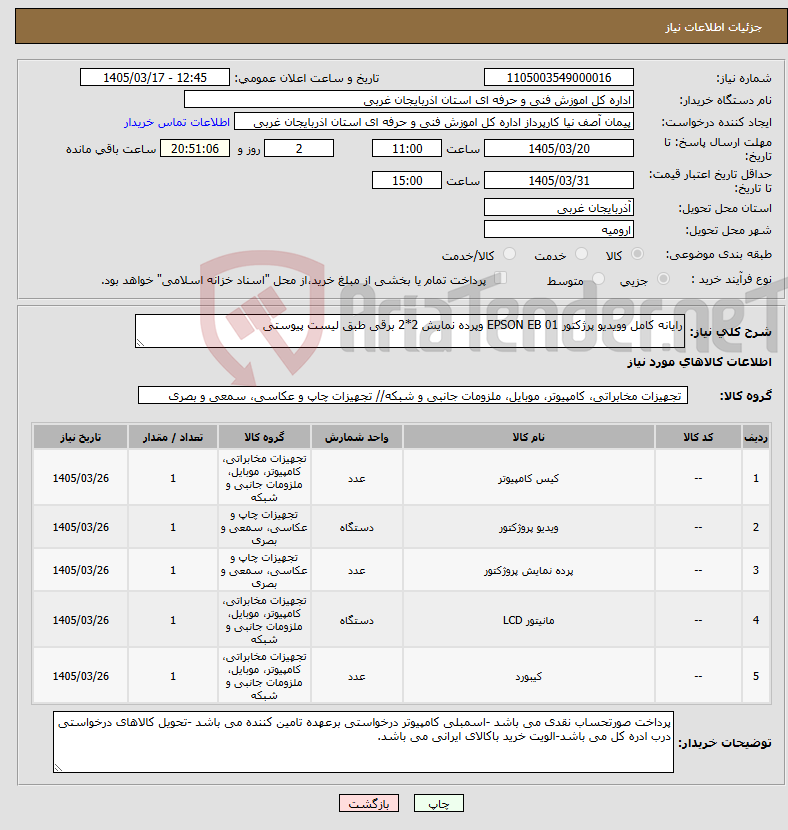Click the بازگشت back button

coord(369,804)
